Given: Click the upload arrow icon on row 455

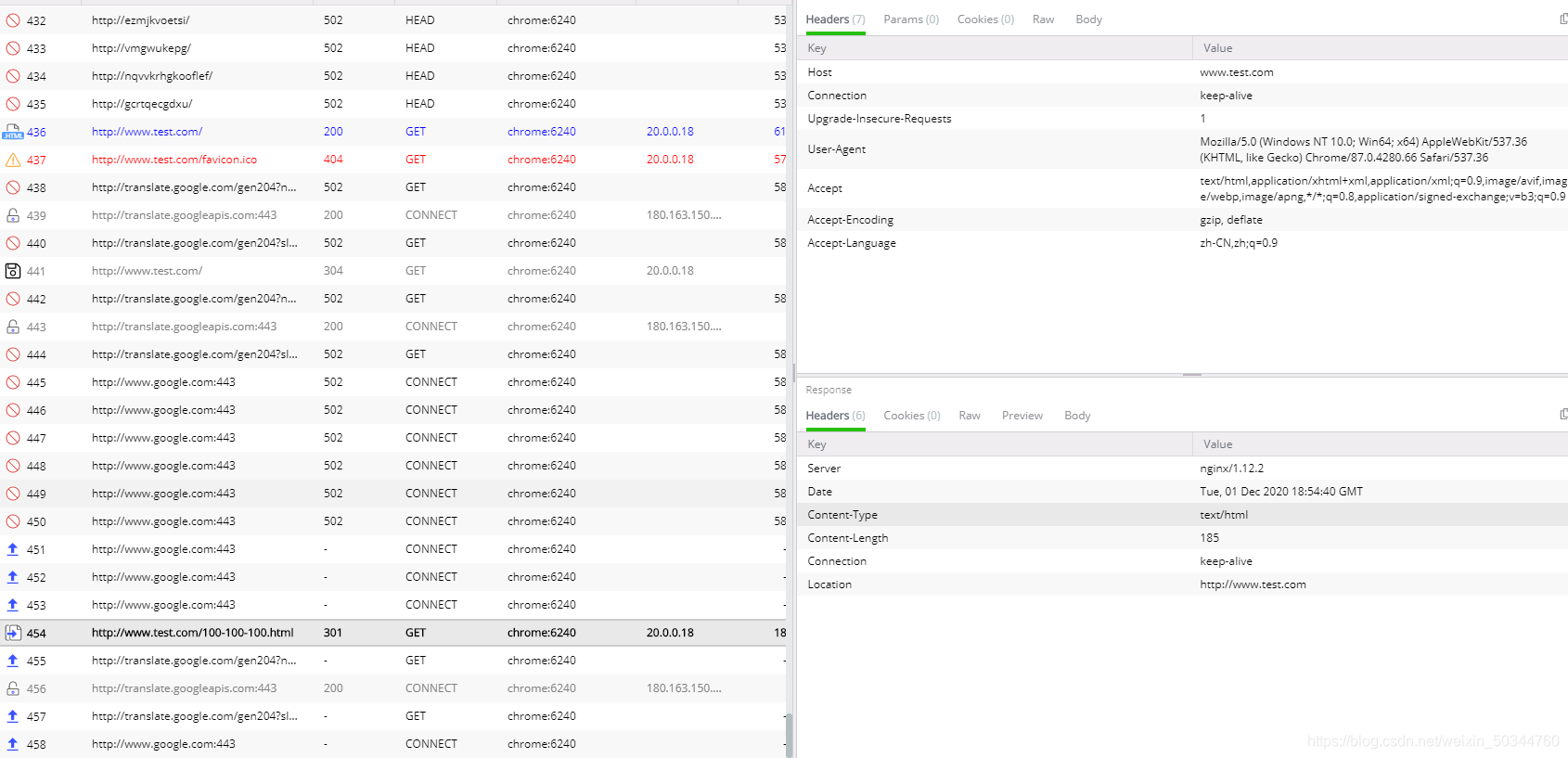Looking at the screenshot, I should coord(13,661).
